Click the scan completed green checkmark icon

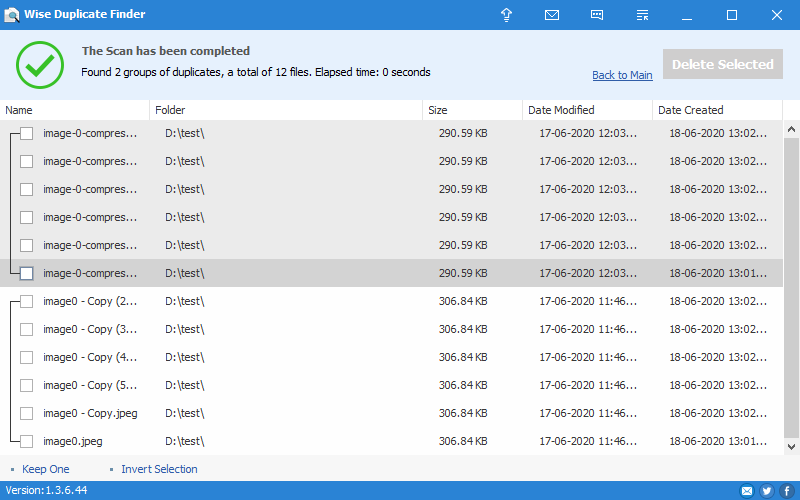pos(40,65)
